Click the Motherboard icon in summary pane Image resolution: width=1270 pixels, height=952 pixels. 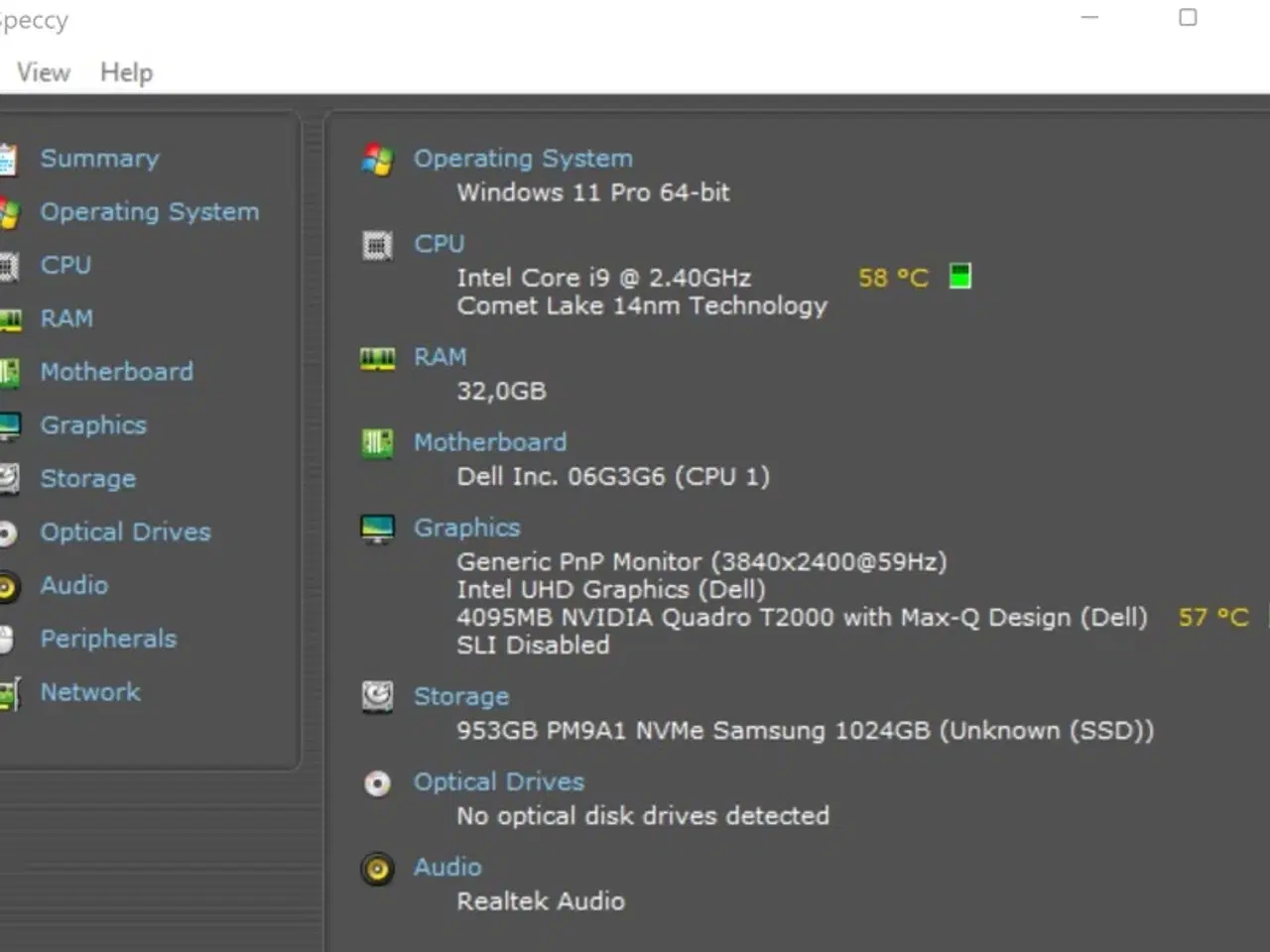(377, 443)
